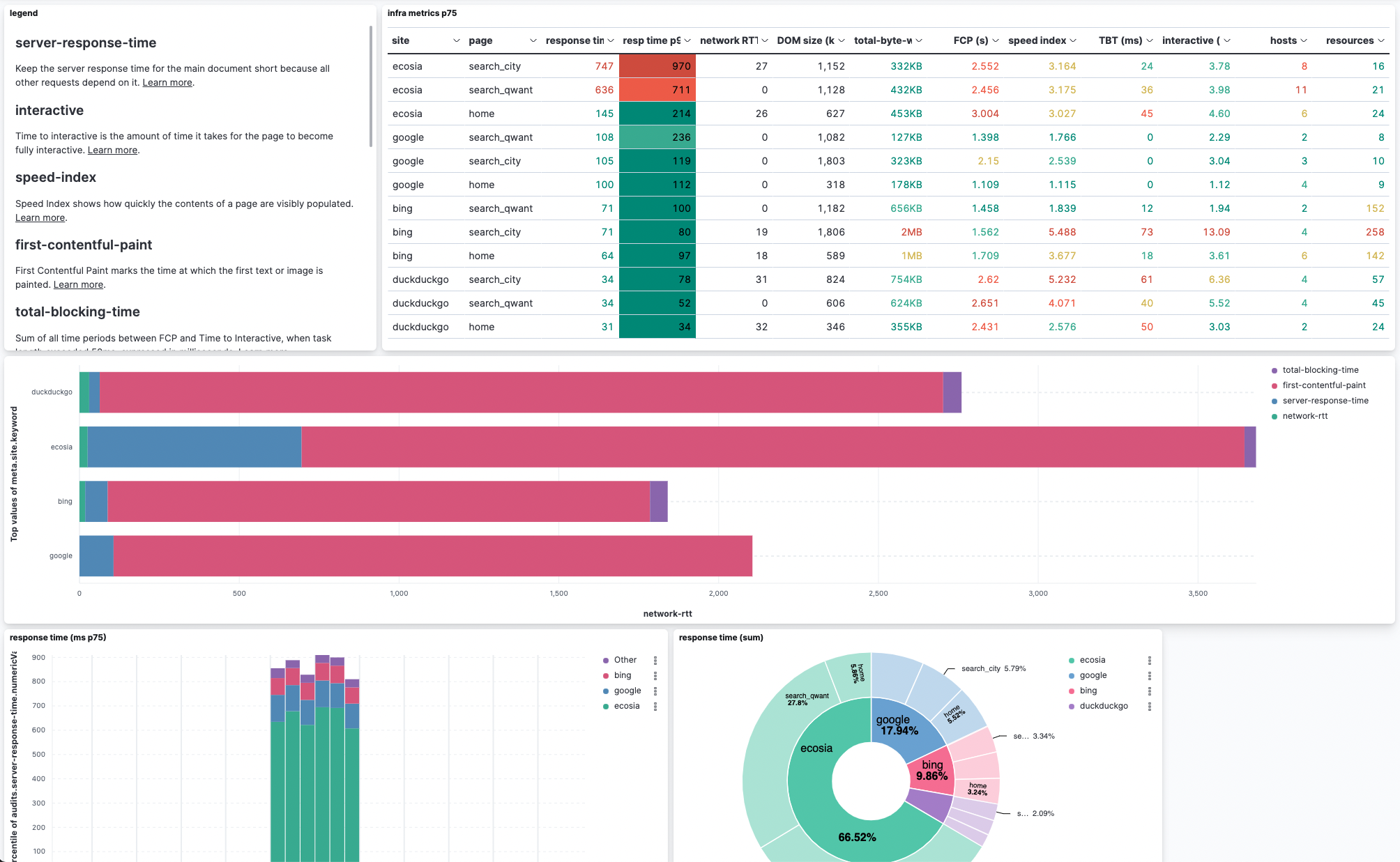Screen dimensions: 1400x862
Task: Toggle total-blocking-time series in legend
Action: point(1320,370)
